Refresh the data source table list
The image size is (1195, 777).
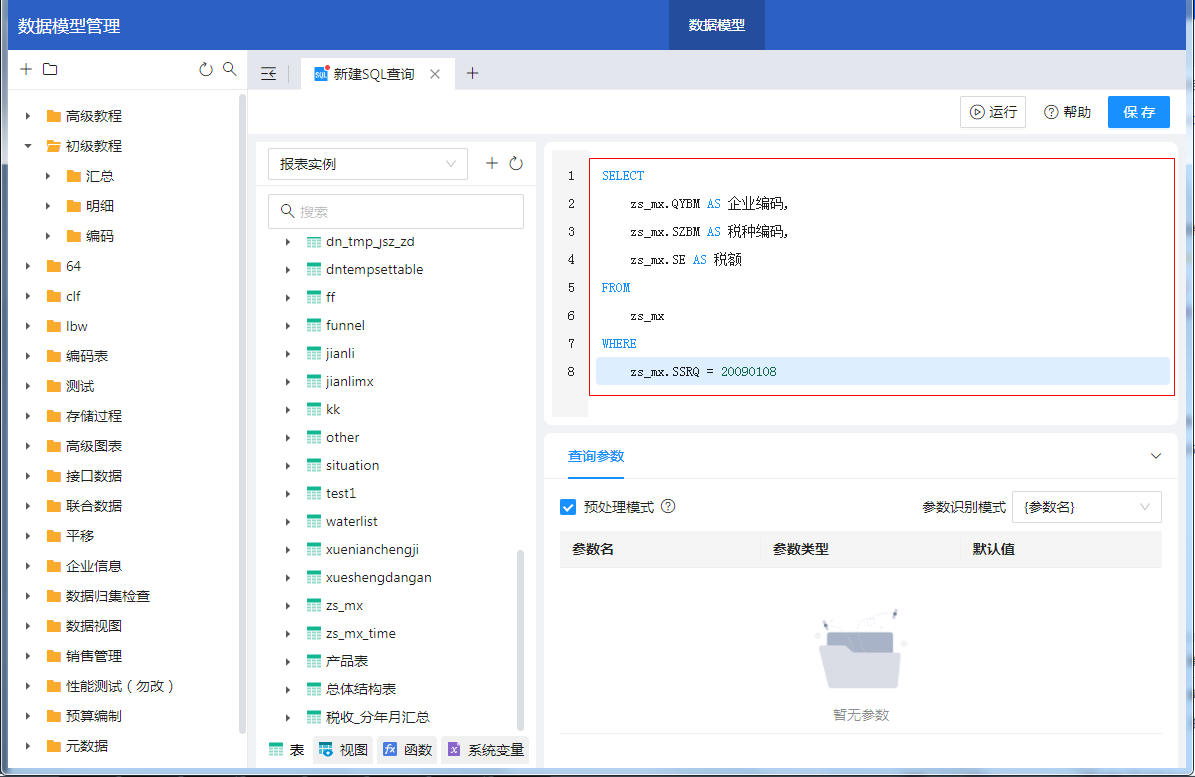(516, 164)
